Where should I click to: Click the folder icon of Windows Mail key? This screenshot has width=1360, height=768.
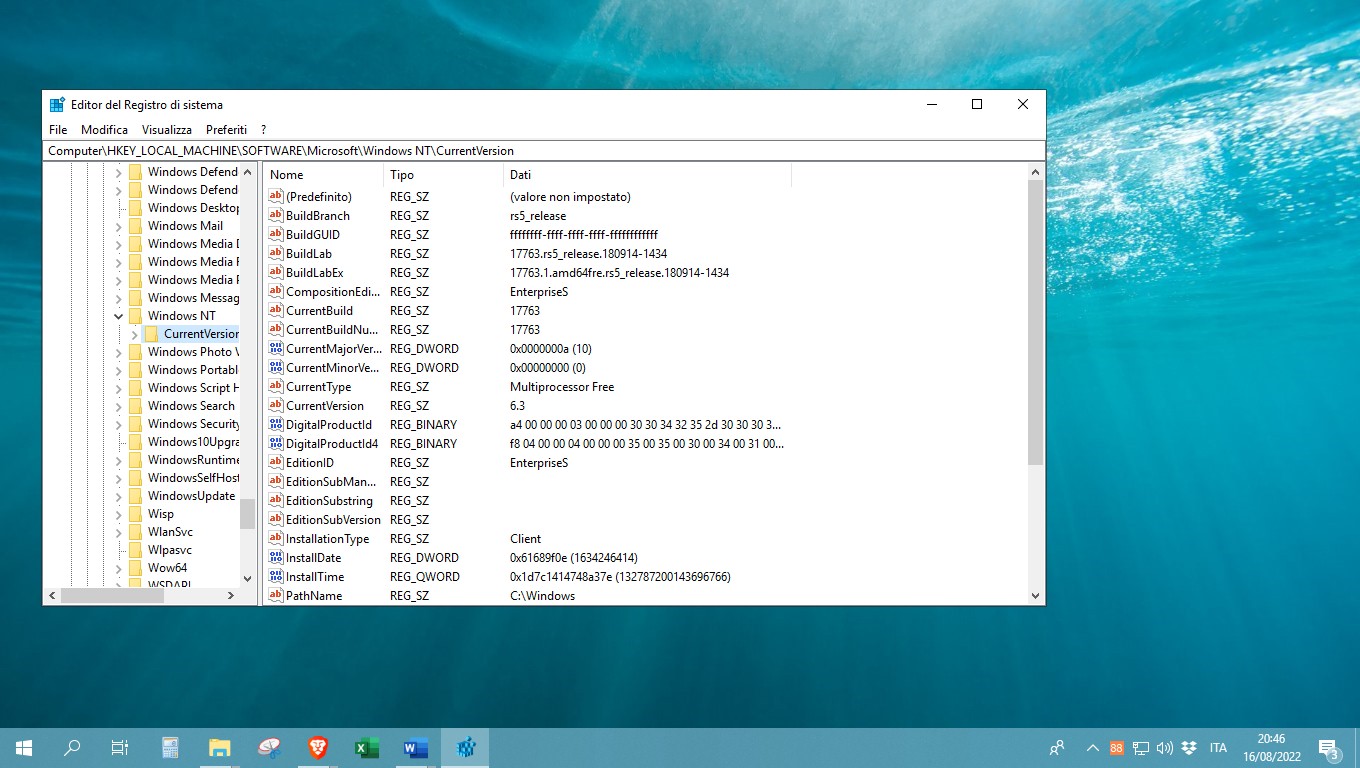135,226
